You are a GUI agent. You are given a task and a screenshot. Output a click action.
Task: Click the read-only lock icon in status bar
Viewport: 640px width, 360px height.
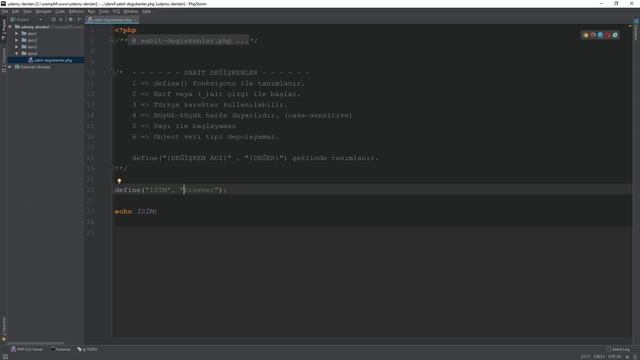pos(627,357)
